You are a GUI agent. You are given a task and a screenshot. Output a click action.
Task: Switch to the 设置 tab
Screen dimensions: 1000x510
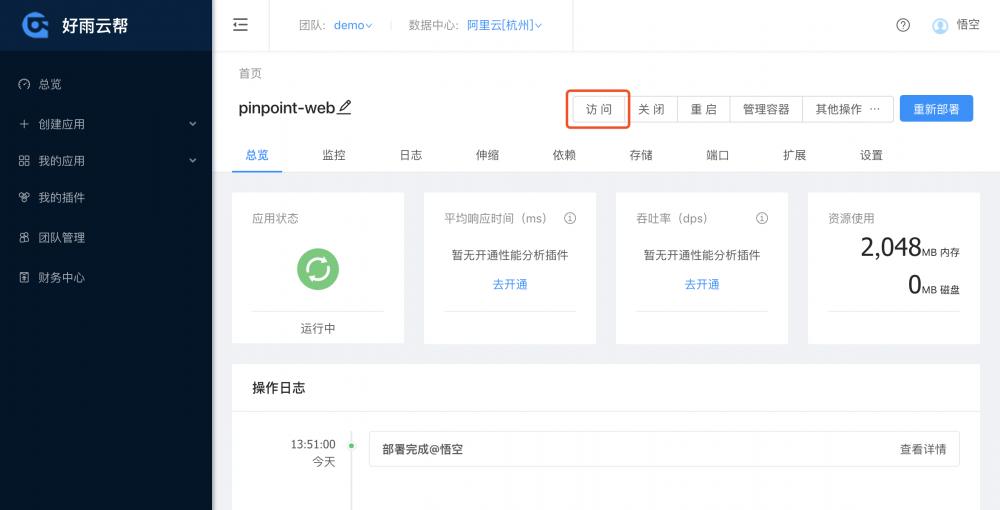[x=871, y=155]
